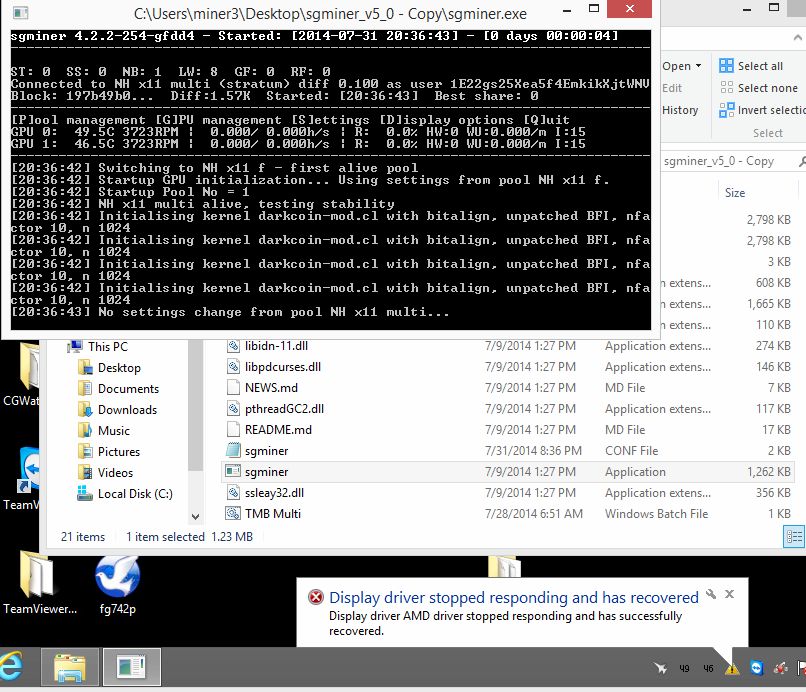Click the tray temperature reading 46

(x=708, y=668)
